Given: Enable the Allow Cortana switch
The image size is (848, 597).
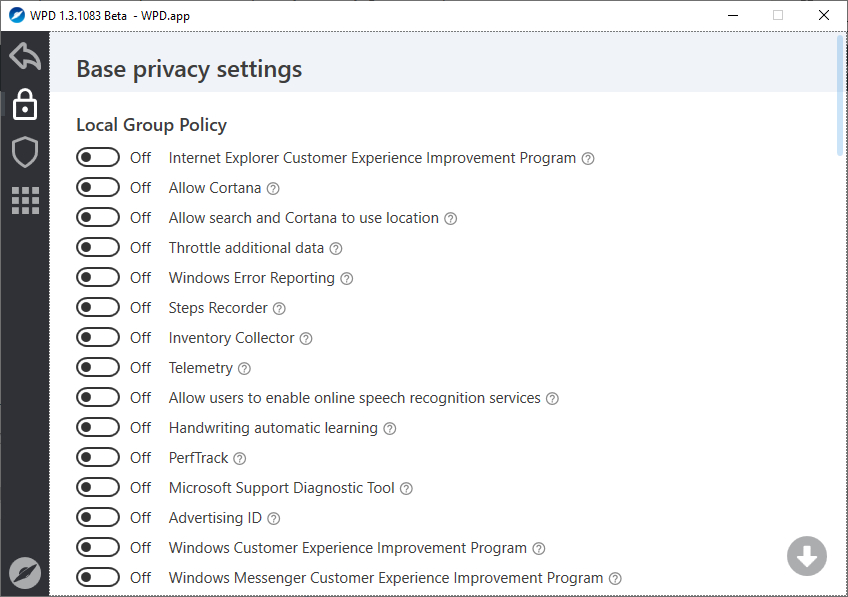Looking at the screenshot, I should (98, 188).
